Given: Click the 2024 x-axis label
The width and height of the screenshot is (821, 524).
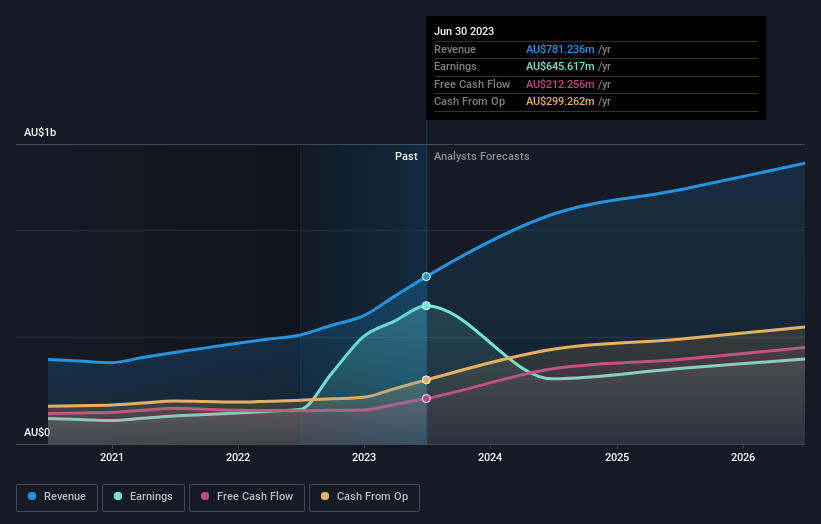Looking at the screenshot, I should pyautogui.click(x=490, y=457).
